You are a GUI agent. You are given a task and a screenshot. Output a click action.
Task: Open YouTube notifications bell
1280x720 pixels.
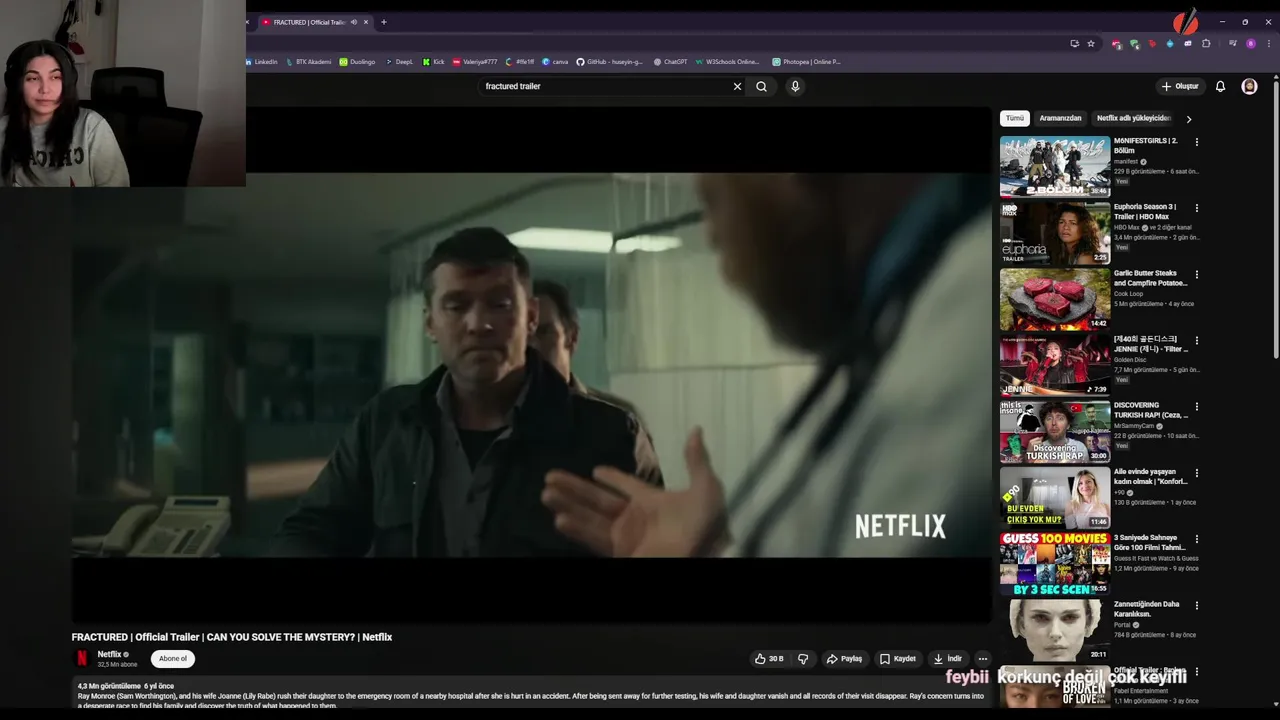pos(1220,86)
